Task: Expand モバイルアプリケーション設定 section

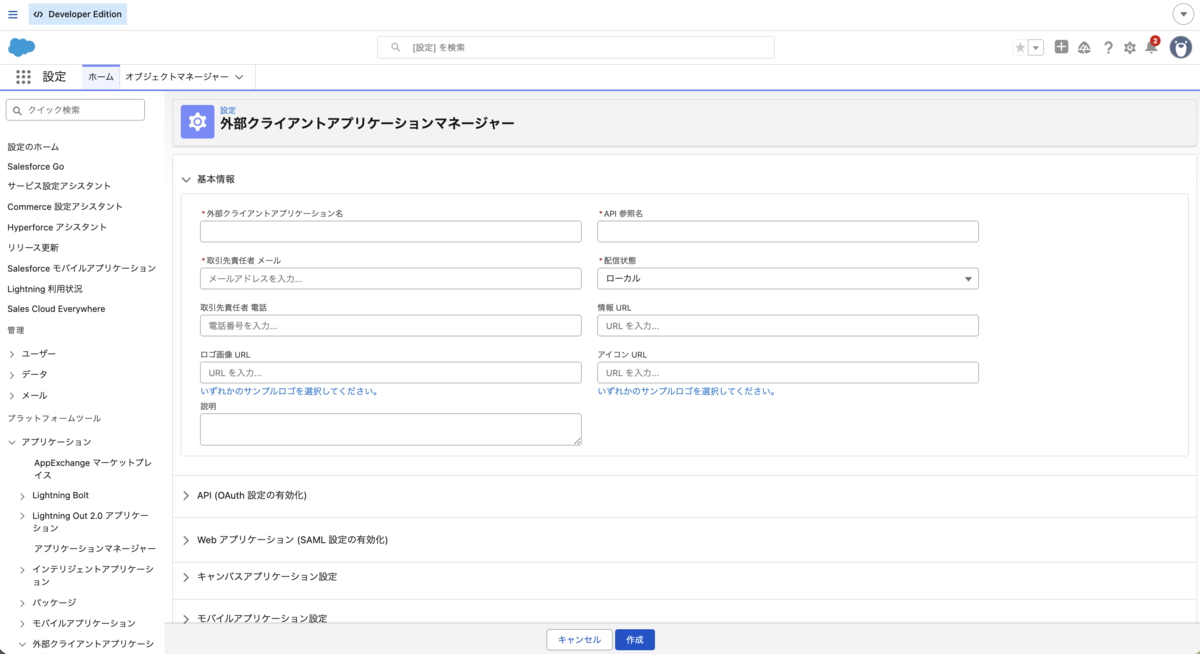Action: coord(186,618)
